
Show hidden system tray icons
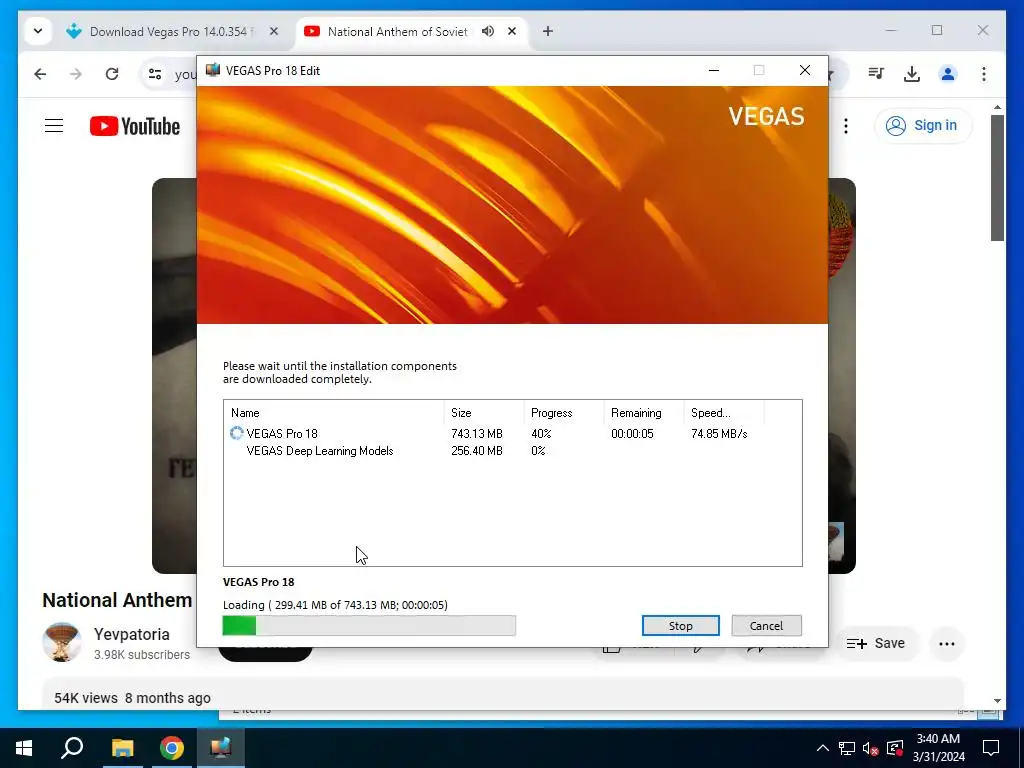pos(823,748)
